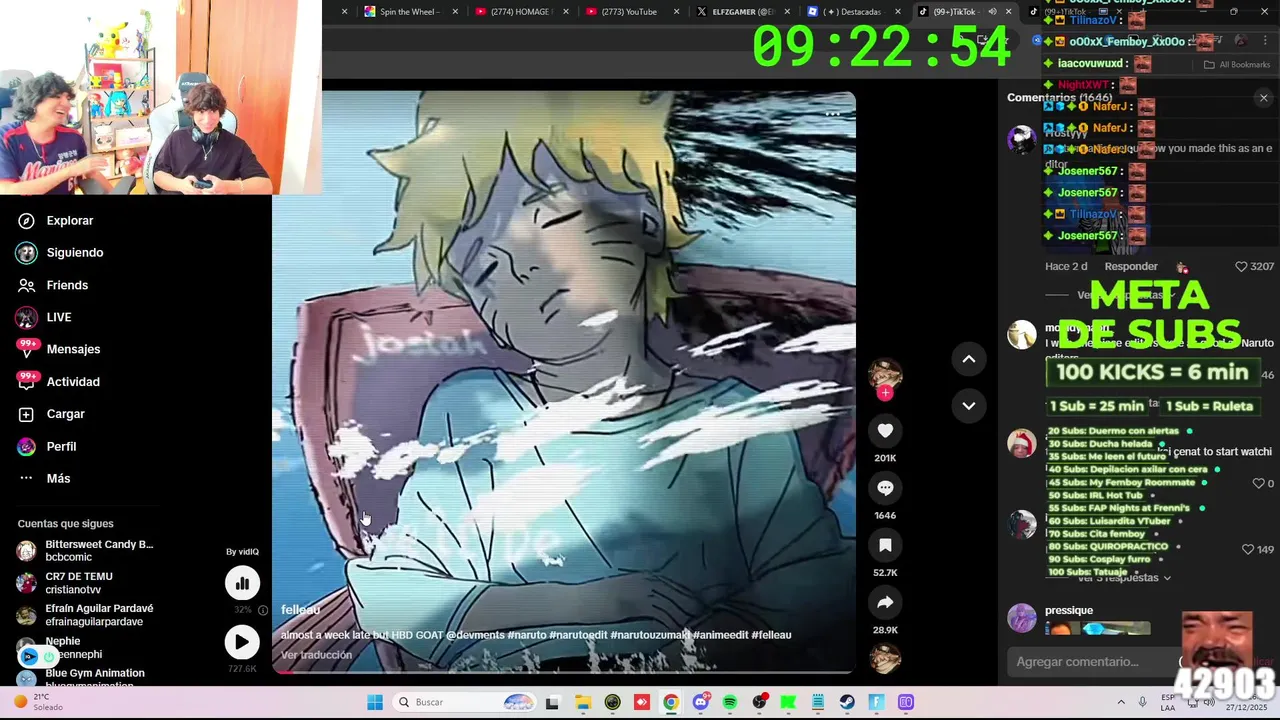Close the Comentarios panel
The width and height of the screenshot is (1280, 720).
pos(1263,98)
